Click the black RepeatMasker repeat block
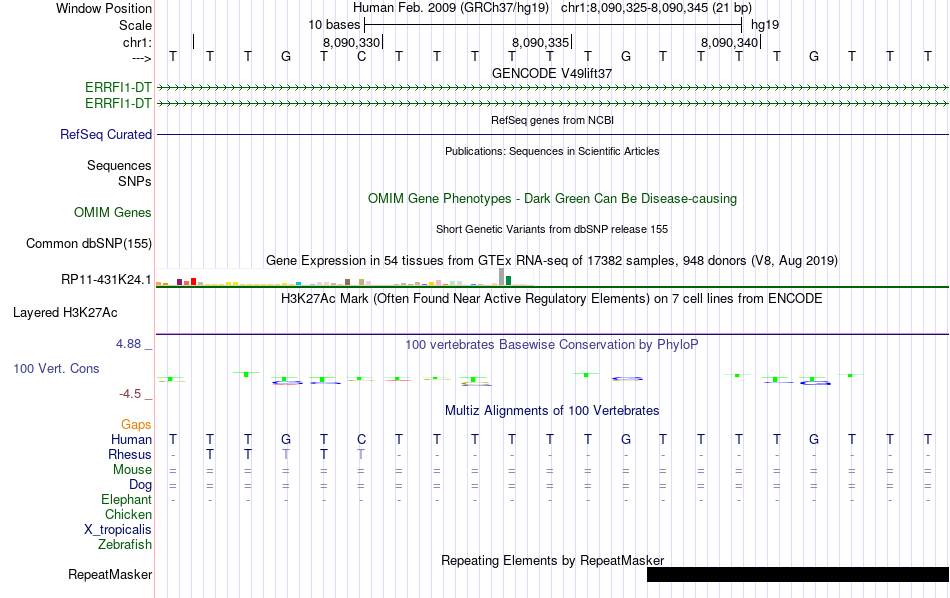The image size is (950, 598). point(797,574)
